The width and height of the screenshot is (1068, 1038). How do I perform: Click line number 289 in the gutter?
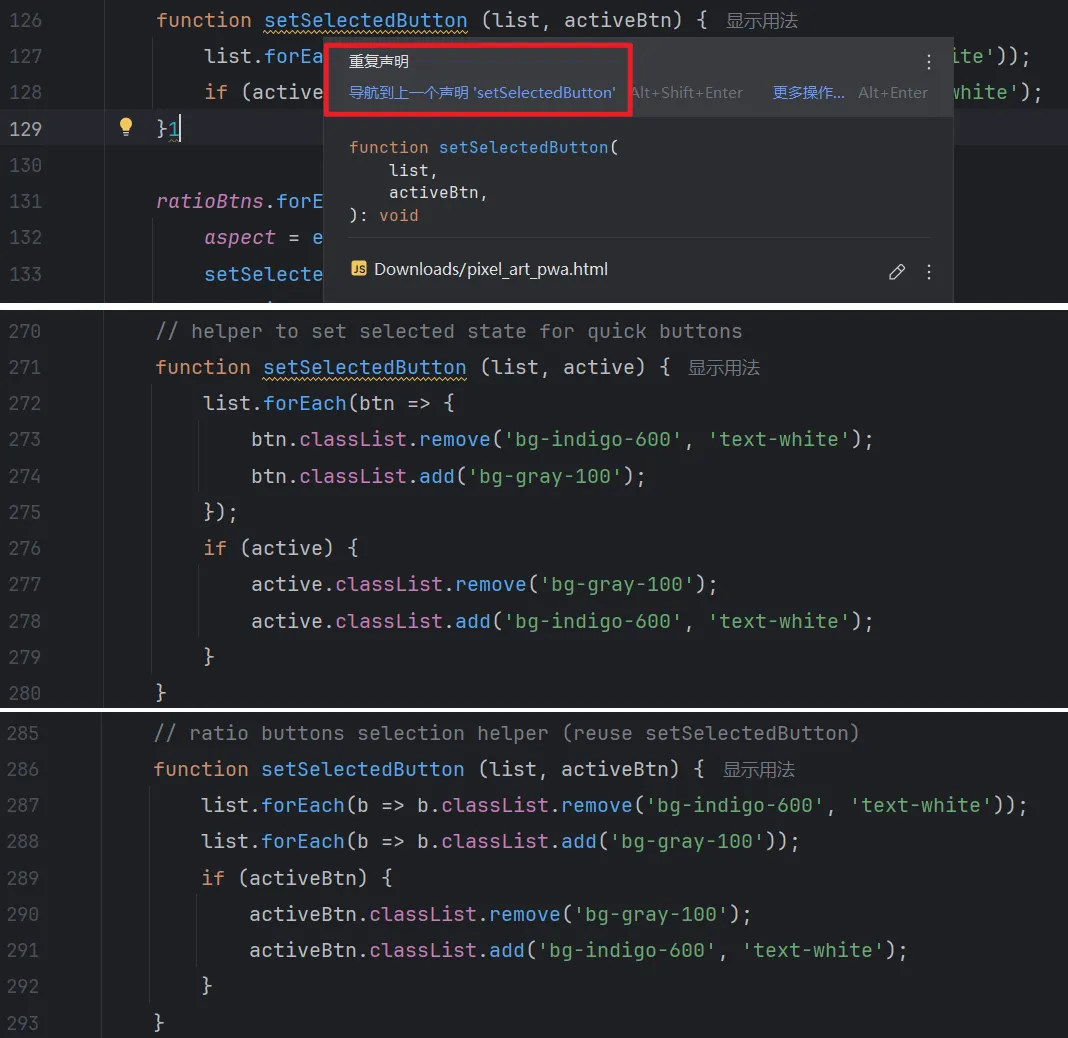point(22,878)
